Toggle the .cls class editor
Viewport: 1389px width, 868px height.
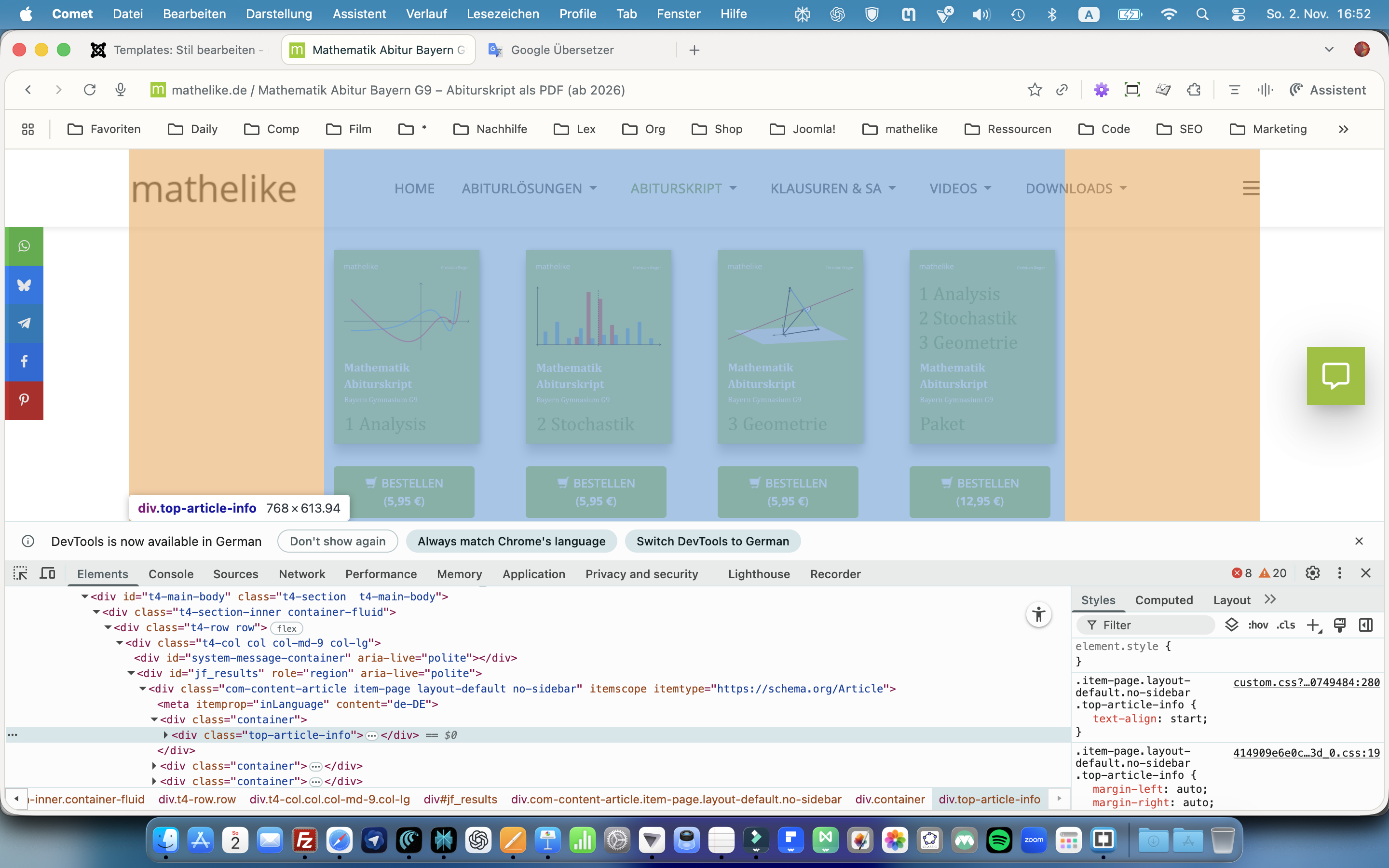1286,625
